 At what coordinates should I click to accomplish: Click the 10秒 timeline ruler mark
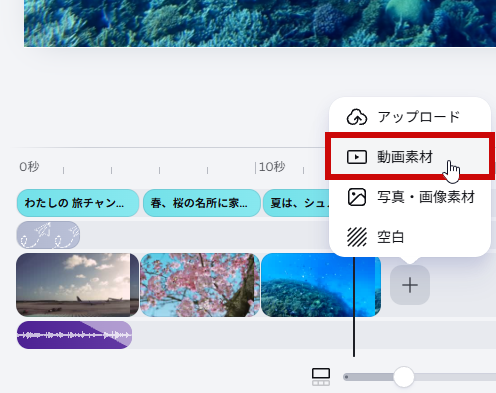pos(272,167)
